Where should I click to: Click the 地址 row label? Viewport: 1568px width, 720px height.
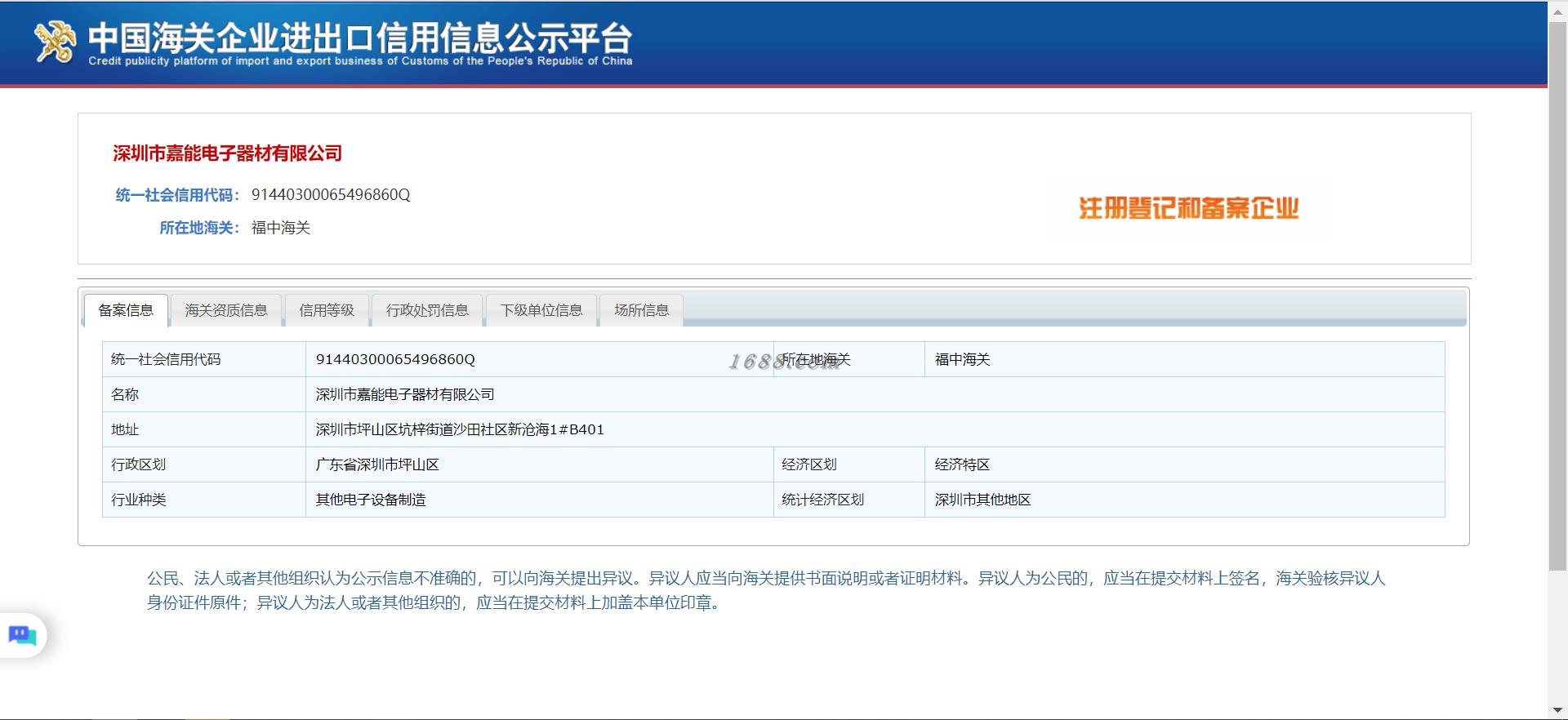click(x=204, y=429)
